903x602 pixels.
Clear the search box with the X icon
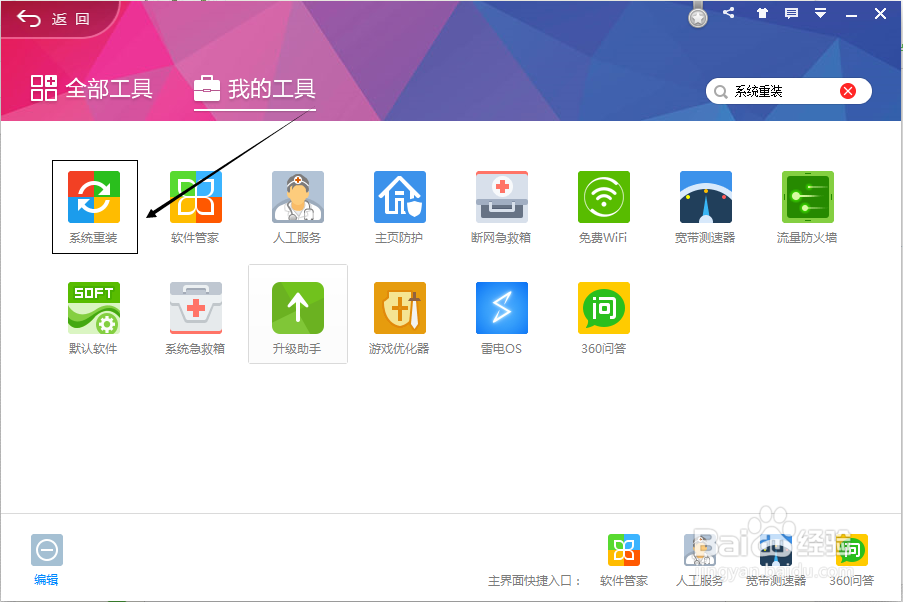[848, 90]
